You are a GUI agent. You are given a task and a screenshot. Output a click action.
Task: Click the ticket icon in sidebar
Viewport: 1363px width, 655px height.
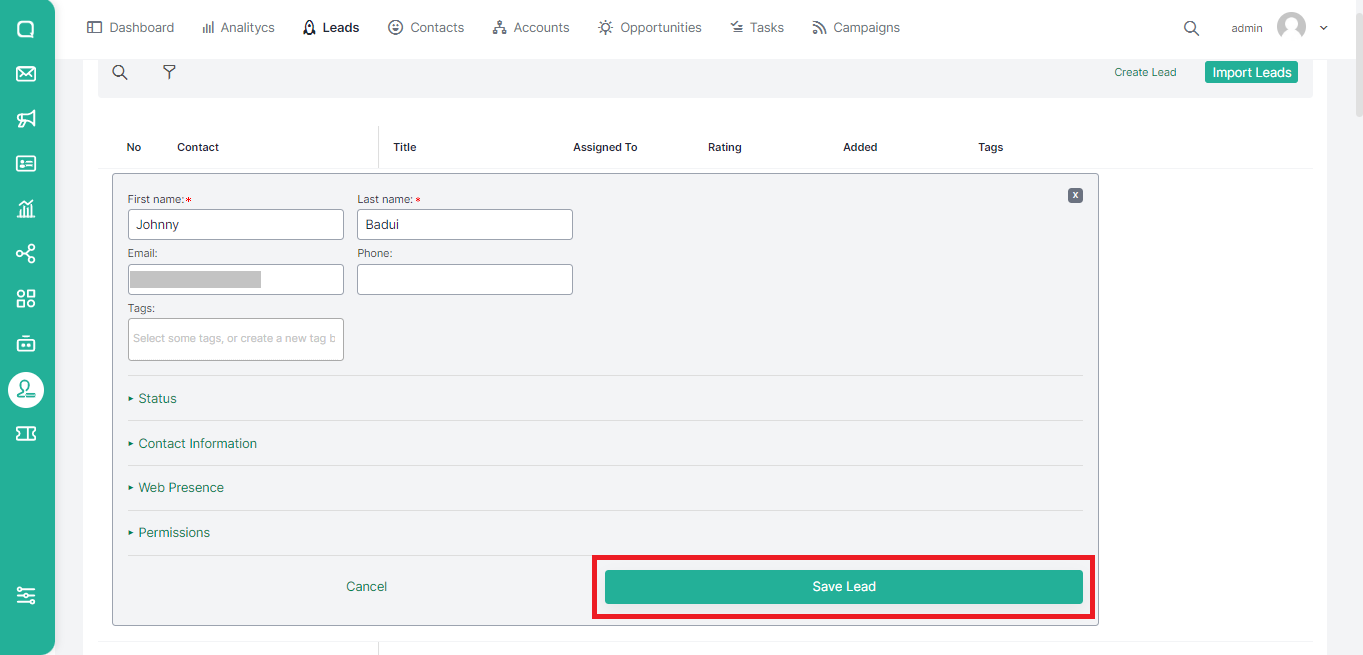26,433
